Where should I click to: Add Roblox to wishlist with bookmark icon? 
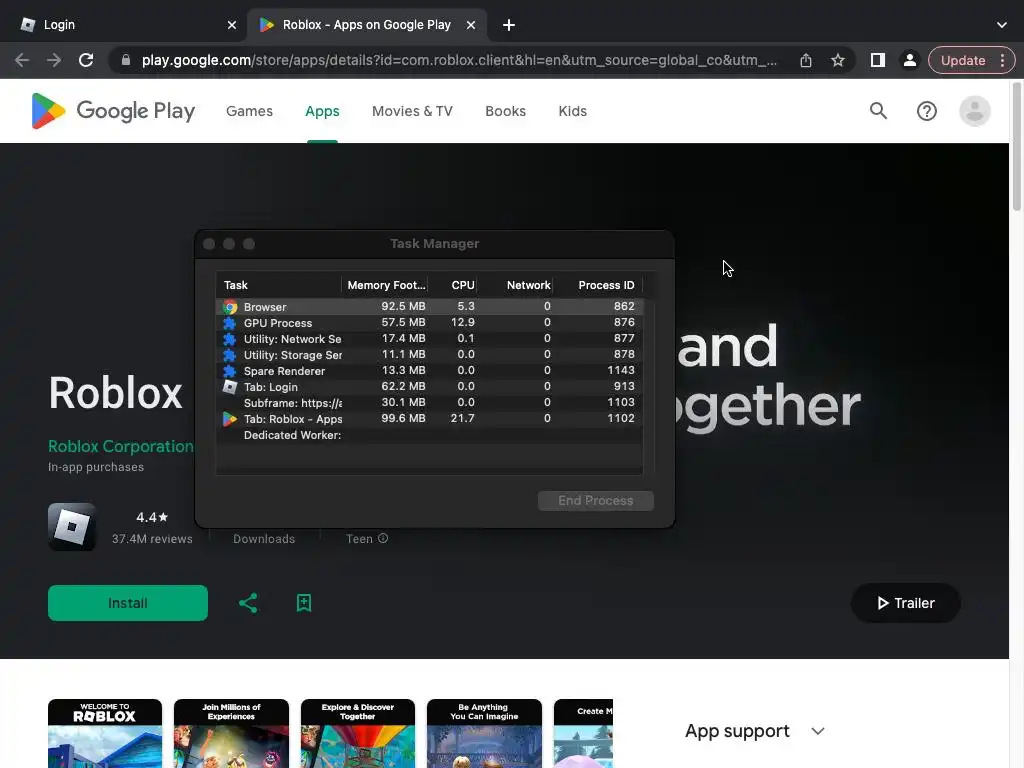(x=304, y=603)
